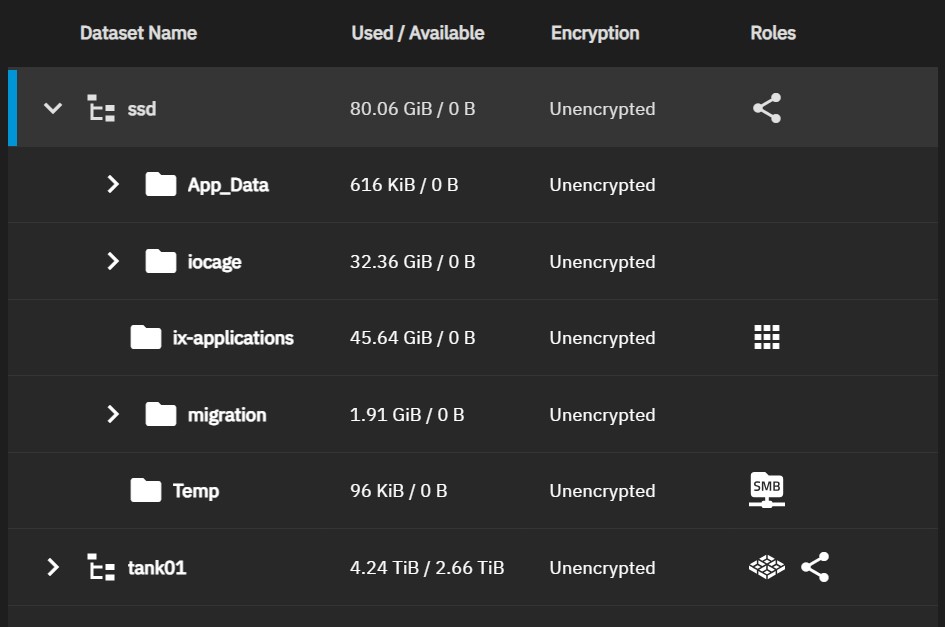Click the Temp folder icon
The image size is (945, 627).
coord(146,490)
